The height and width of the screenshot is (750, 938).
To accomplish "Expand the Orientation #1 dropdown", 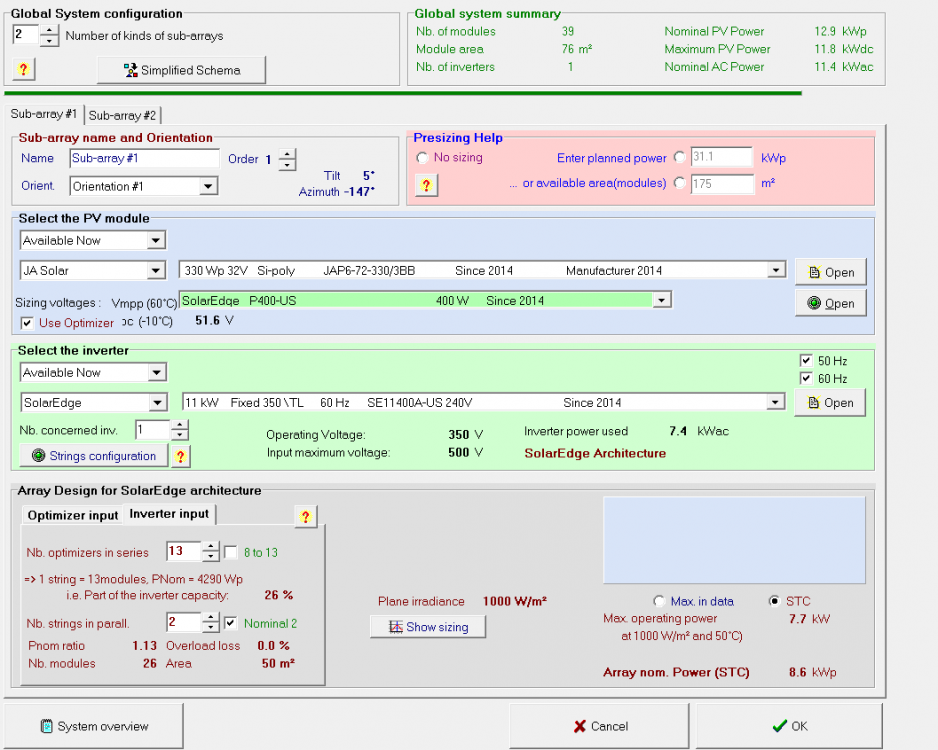I will (x=208, y=186).
